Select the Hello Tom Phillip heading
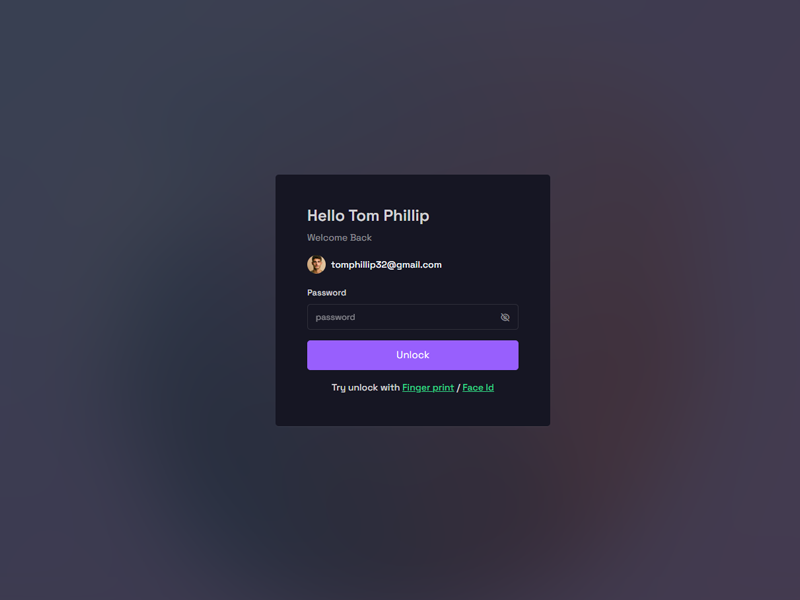This screenshot has width=800, height=600. (368, 216)
